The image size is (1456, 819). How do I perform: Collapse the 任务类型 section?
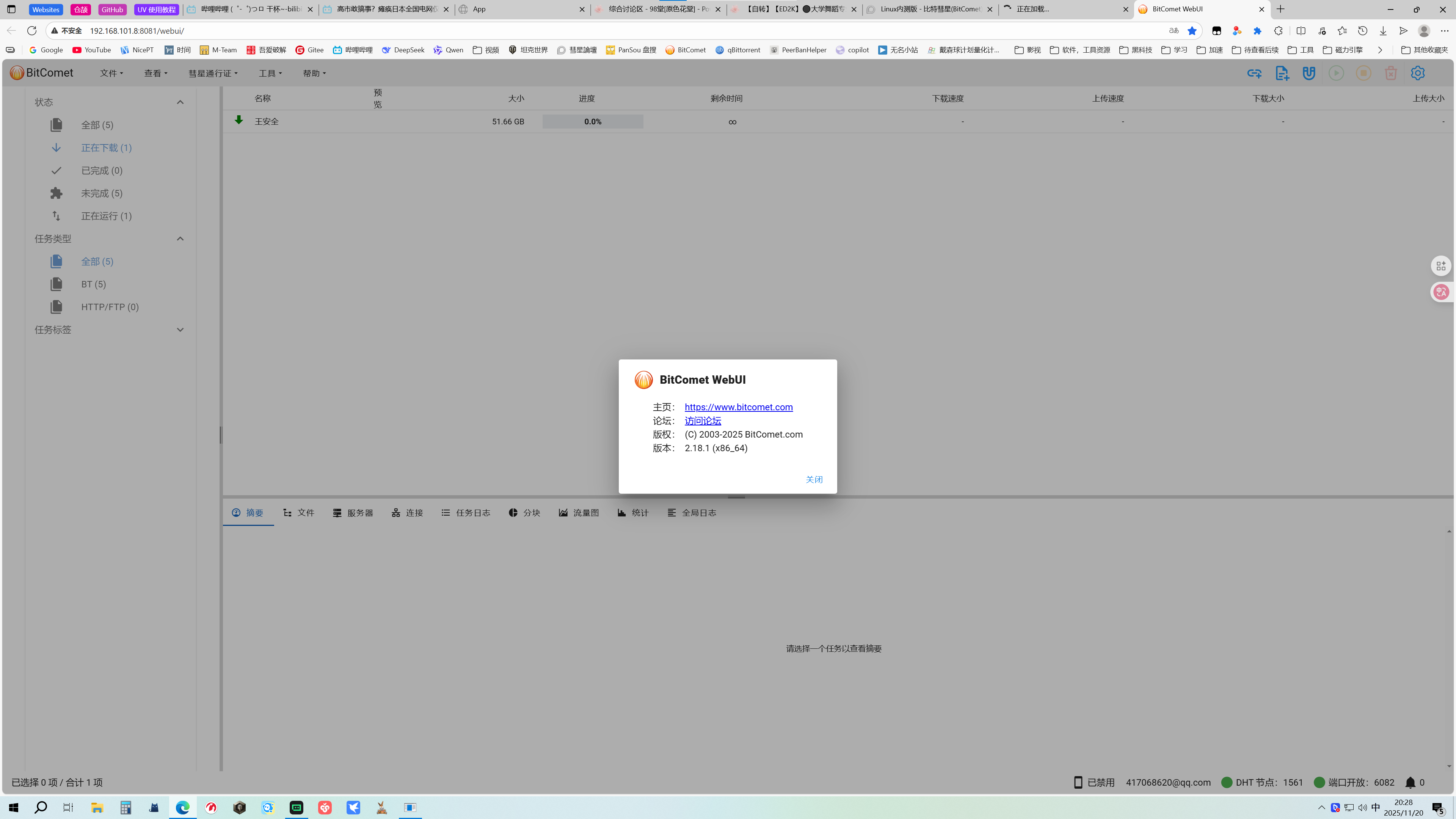point(180,238)
